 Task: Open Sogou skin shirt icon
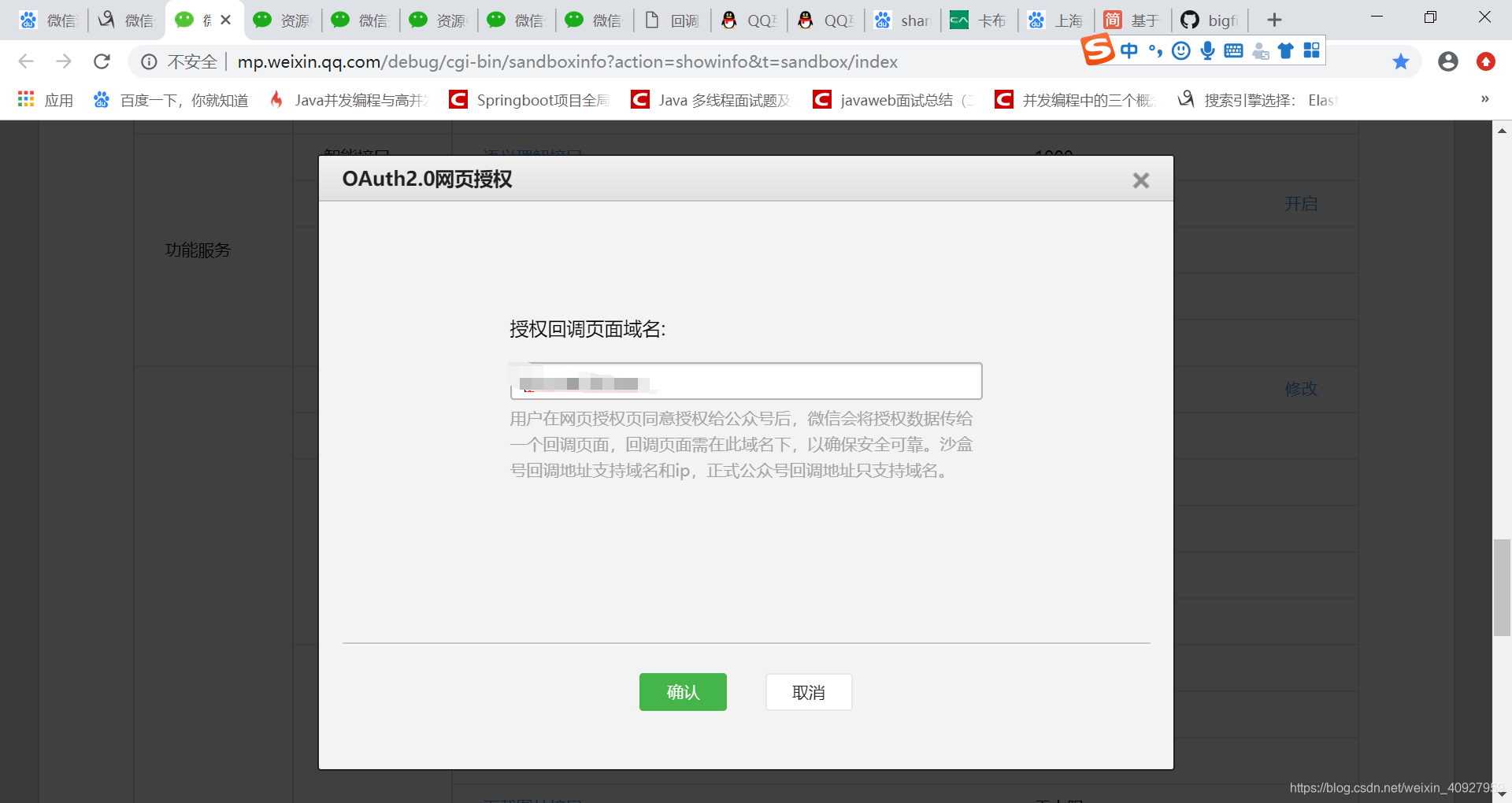coord(1286,50)
